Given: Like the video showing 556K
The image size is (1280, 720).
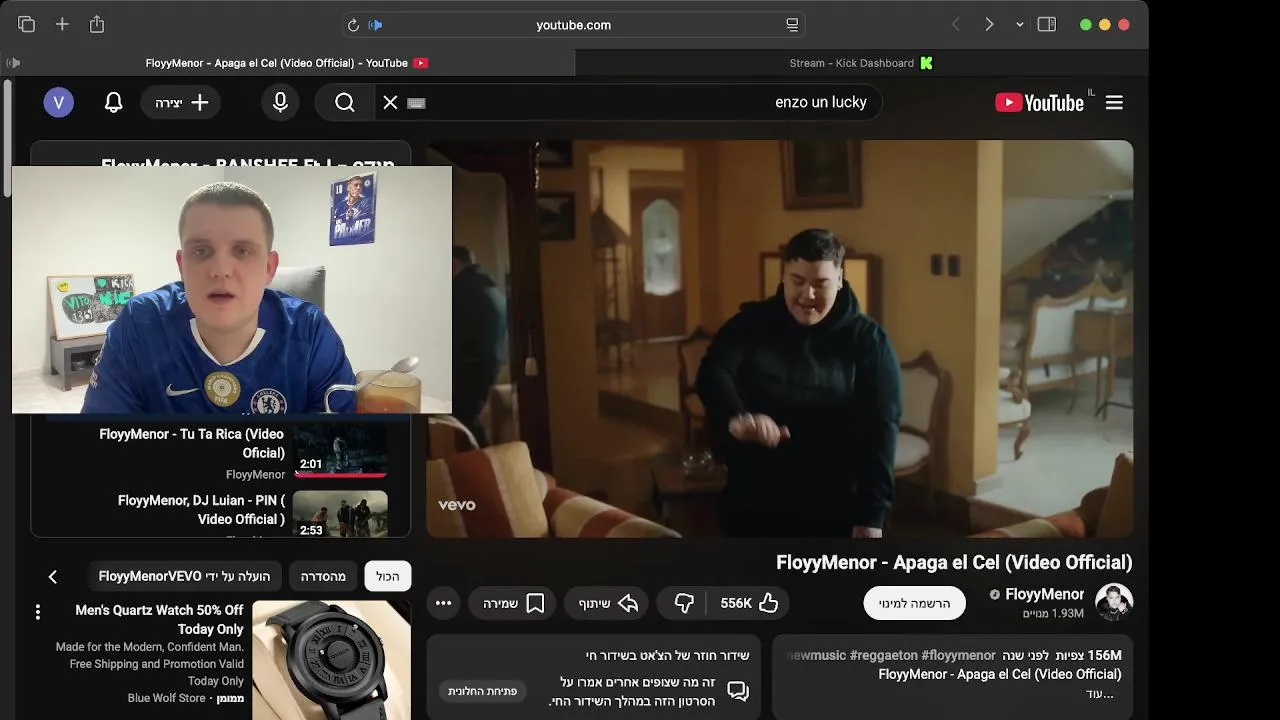Looking at the screenshot, I should (749, 603).
